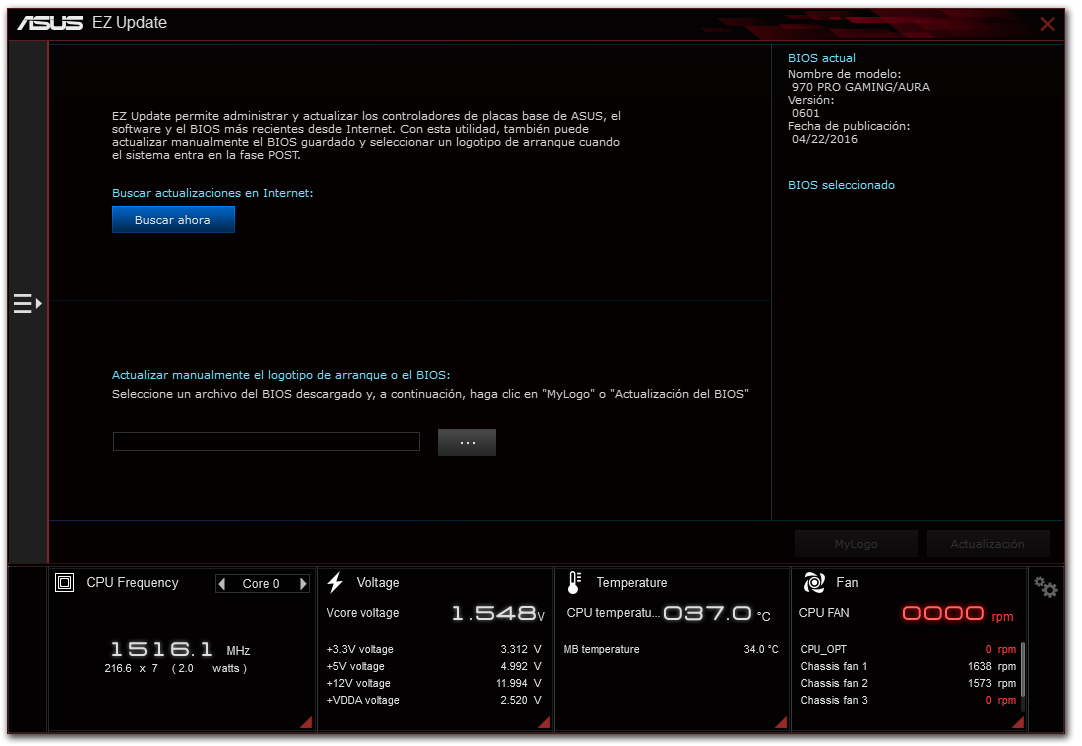1082x746 pixels.
Task: Expand the Fan panel corner triangle
Action: (1018, 722)
